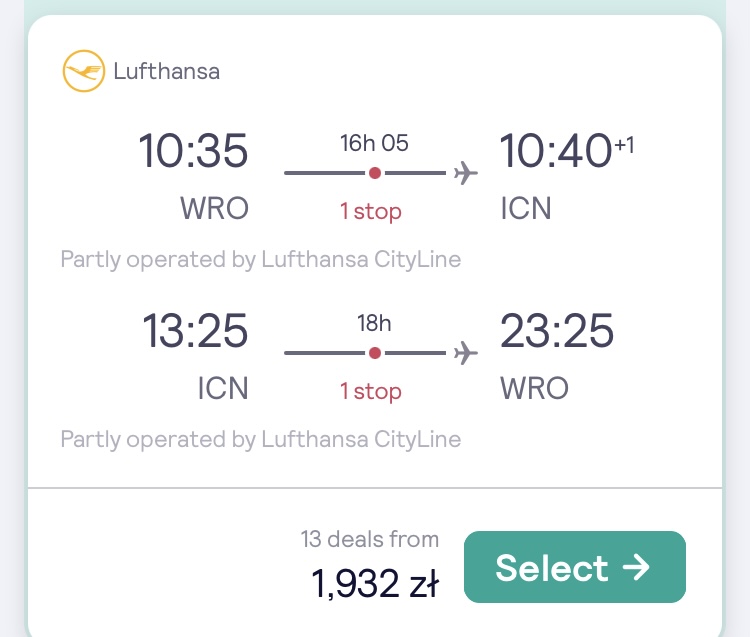The width and height of the screenshot is (750, 637).
Task: Click the ICN destination airport code outbound
Action: 526,209
